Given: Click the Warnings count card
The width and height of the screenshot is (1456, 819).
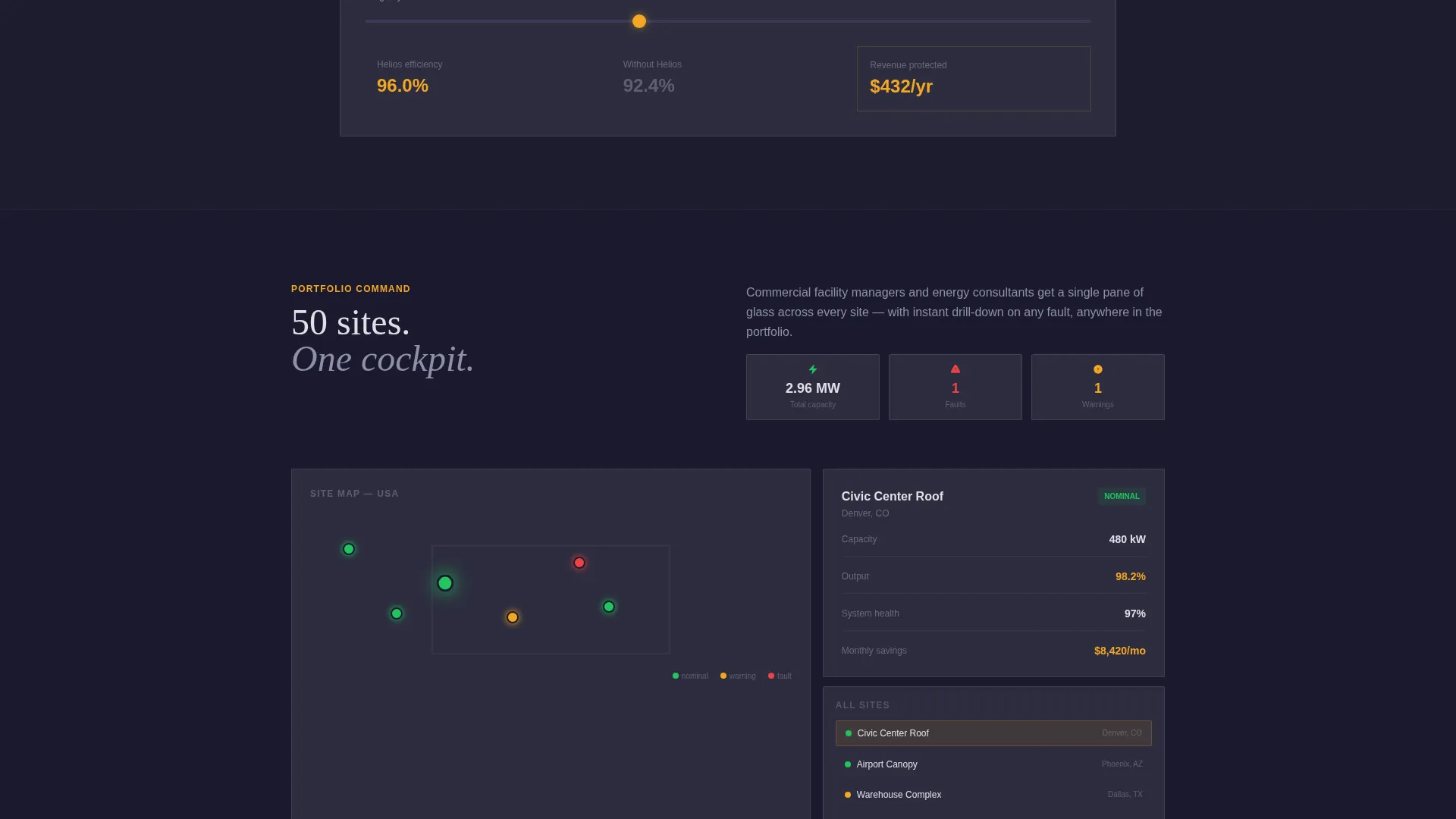Looking at the screenshot, I should [x=1098, y=387].
